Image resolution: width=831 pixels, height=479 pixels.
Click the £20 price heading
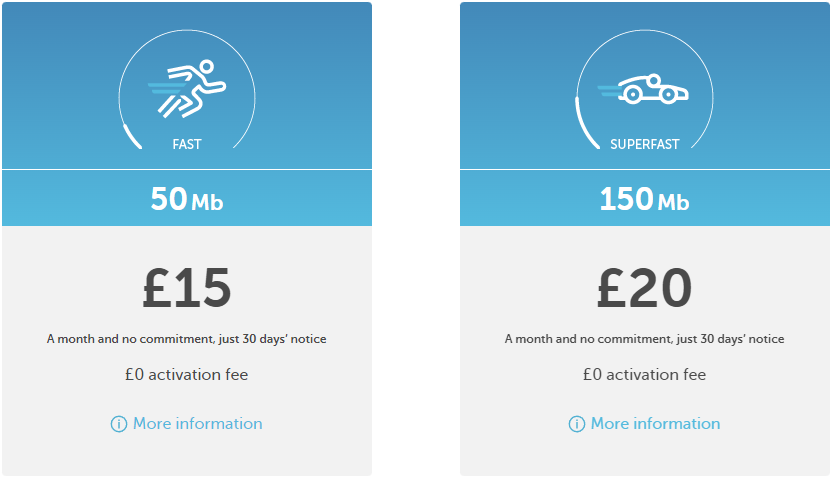tap(644, 288)
